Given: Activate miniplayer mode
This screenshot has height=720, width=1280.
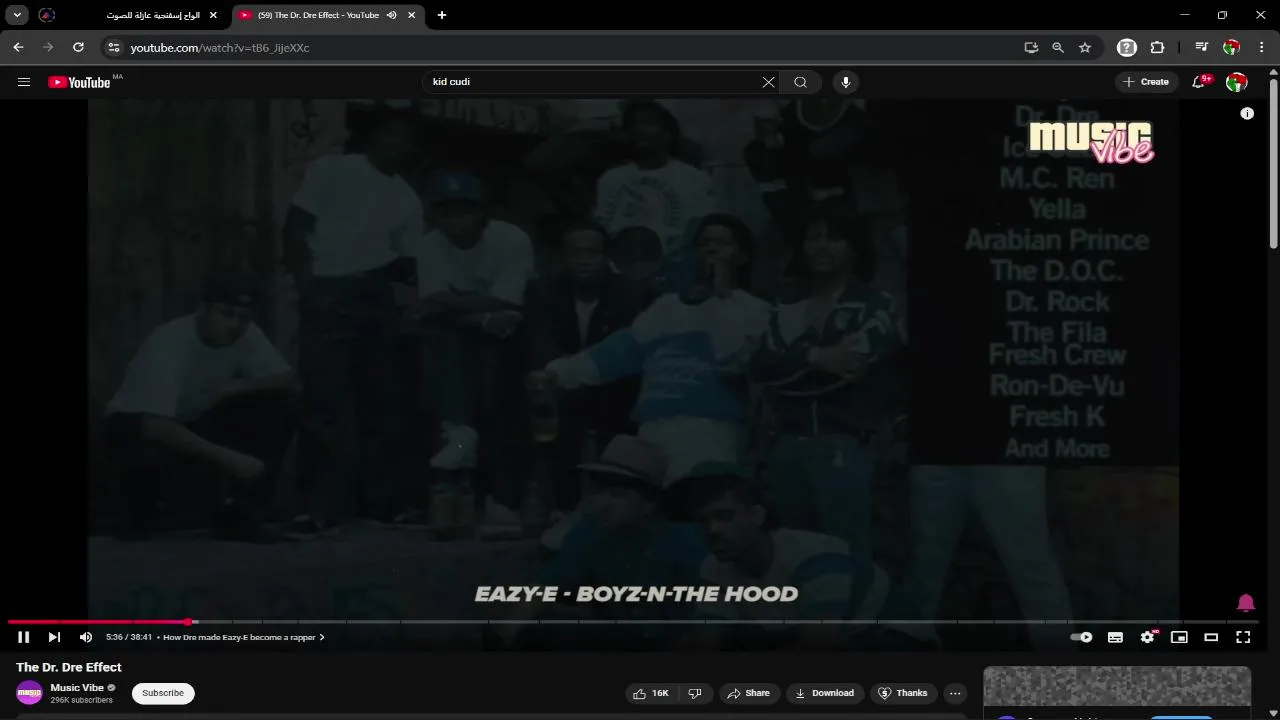Looking at the screenshot, I should (1179, 637).
